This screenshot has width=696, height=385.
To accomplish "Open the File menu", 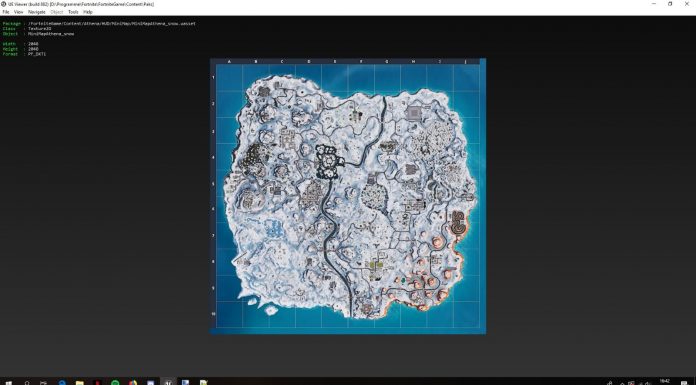I will coord(5,12).
